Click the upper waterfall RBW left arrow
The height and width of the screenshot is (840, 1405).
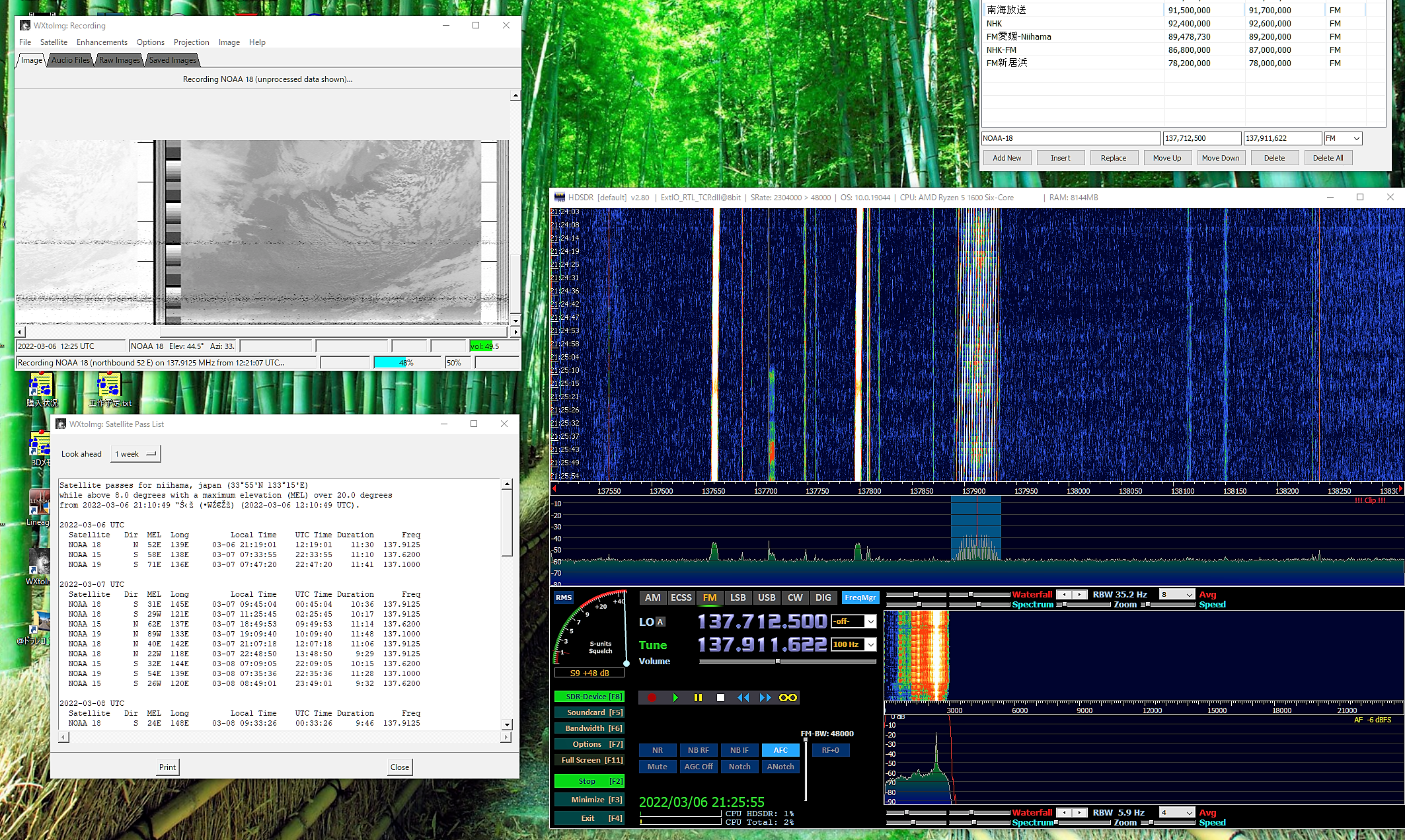(x=1064, y=595)
